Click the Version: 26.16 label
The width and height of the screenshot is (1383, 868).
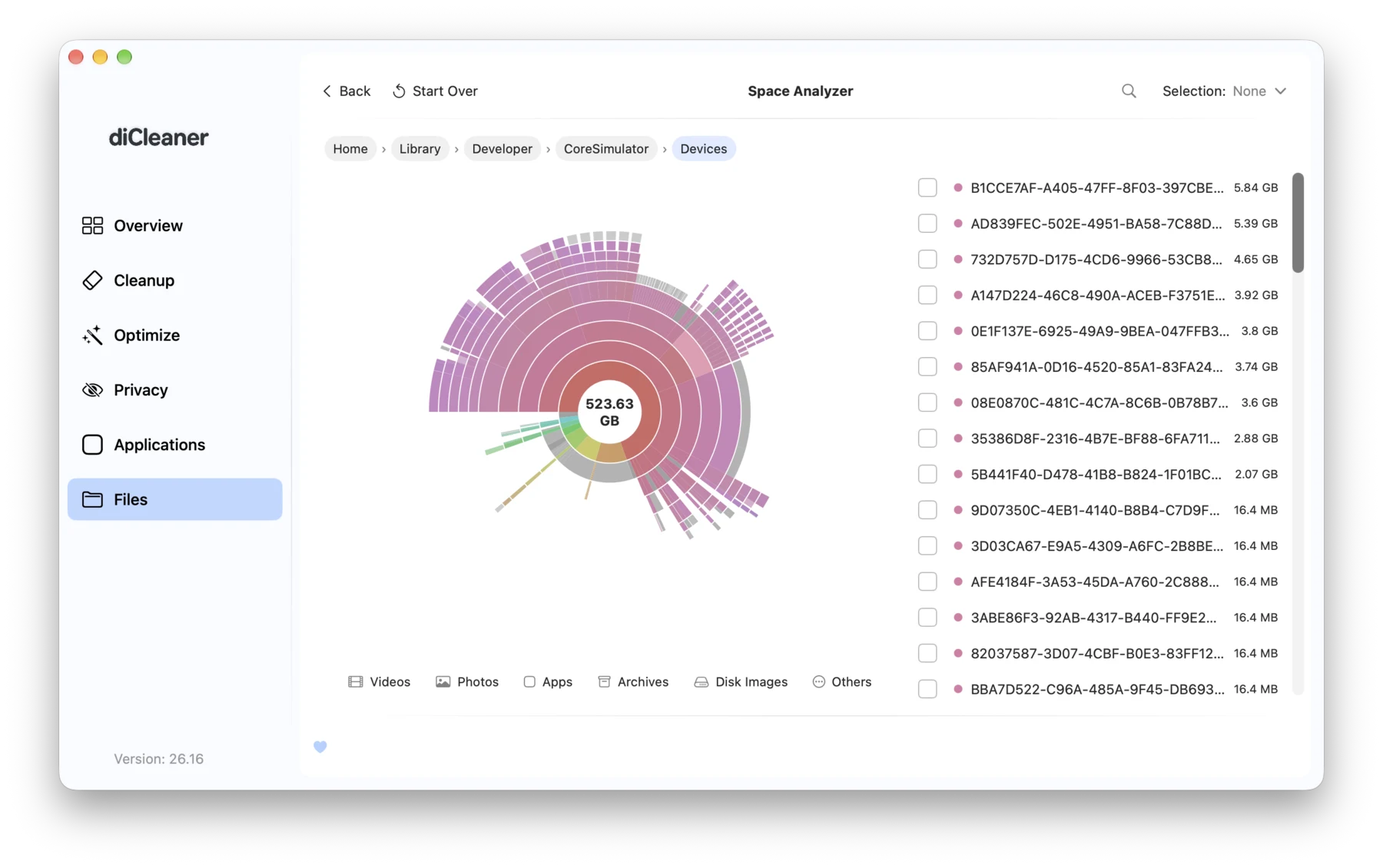[x=159, y=759]
